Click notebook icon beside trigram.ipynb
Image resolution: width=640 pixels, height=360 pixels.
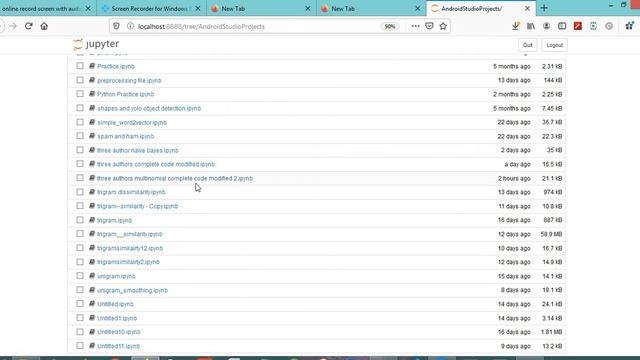pyautogui.click(x=92, y=220)
